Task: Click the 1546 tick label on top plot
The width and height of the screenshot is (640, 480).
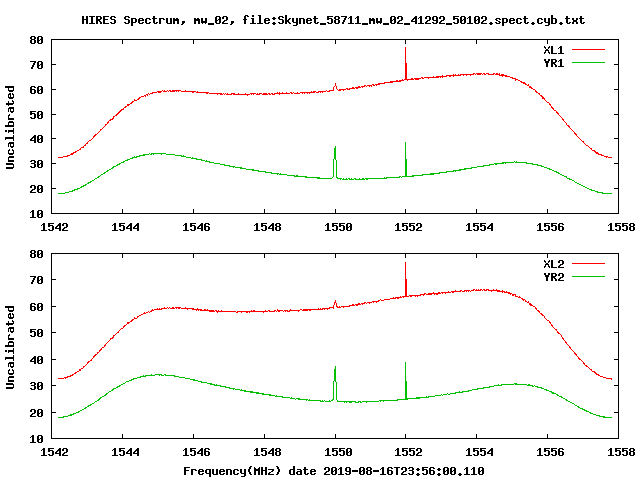Action: [x=196, y=227]
